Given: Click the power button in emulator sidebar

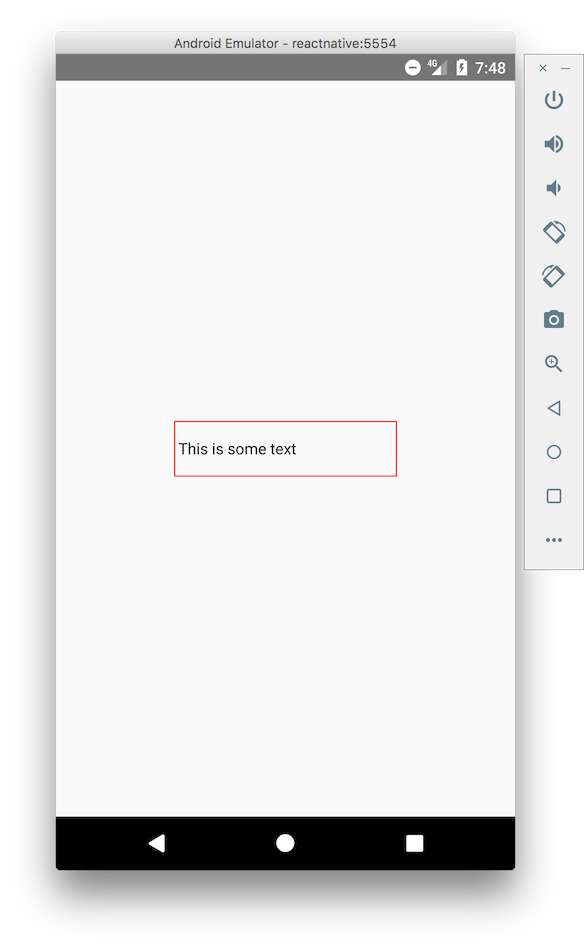Looking at the screenshot, I should (x=554, y=100).
